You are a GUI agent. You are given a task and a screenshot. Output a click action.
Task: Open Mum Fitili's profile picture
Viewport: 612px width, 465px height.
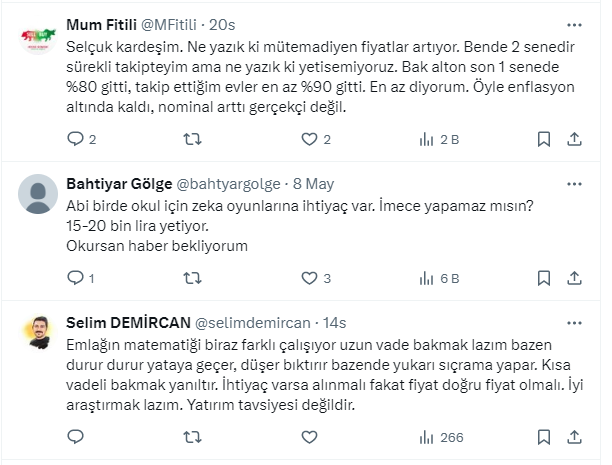click(x=38, y=38)
